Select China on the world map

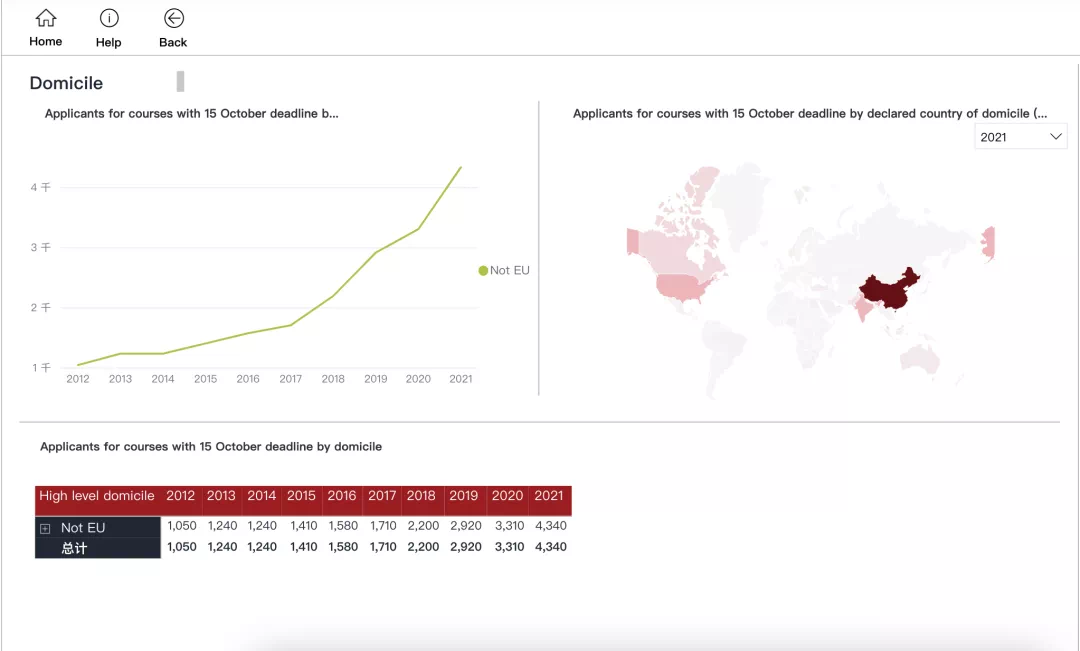(891, 291)
